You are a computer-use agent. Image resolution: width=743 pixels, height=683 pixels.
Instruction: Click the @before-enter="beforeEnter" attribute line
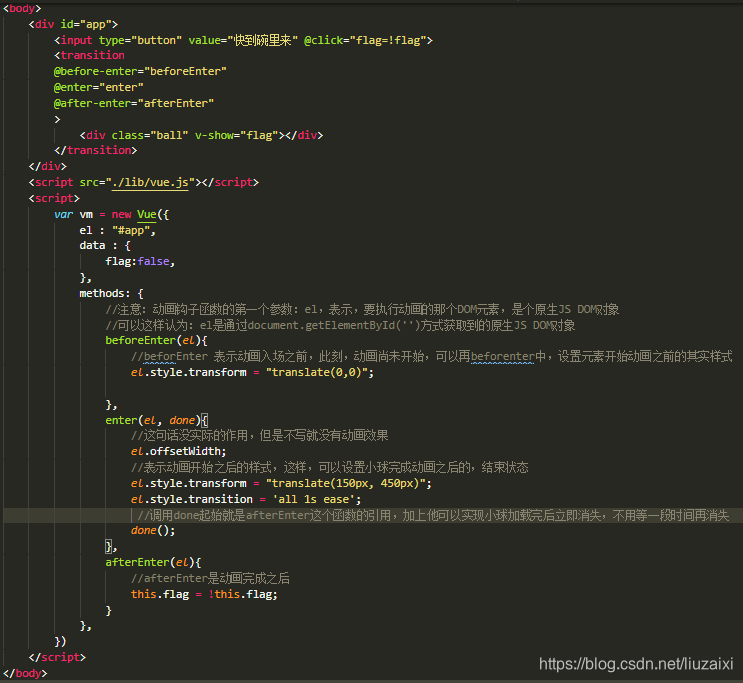[x=140, y=72]
